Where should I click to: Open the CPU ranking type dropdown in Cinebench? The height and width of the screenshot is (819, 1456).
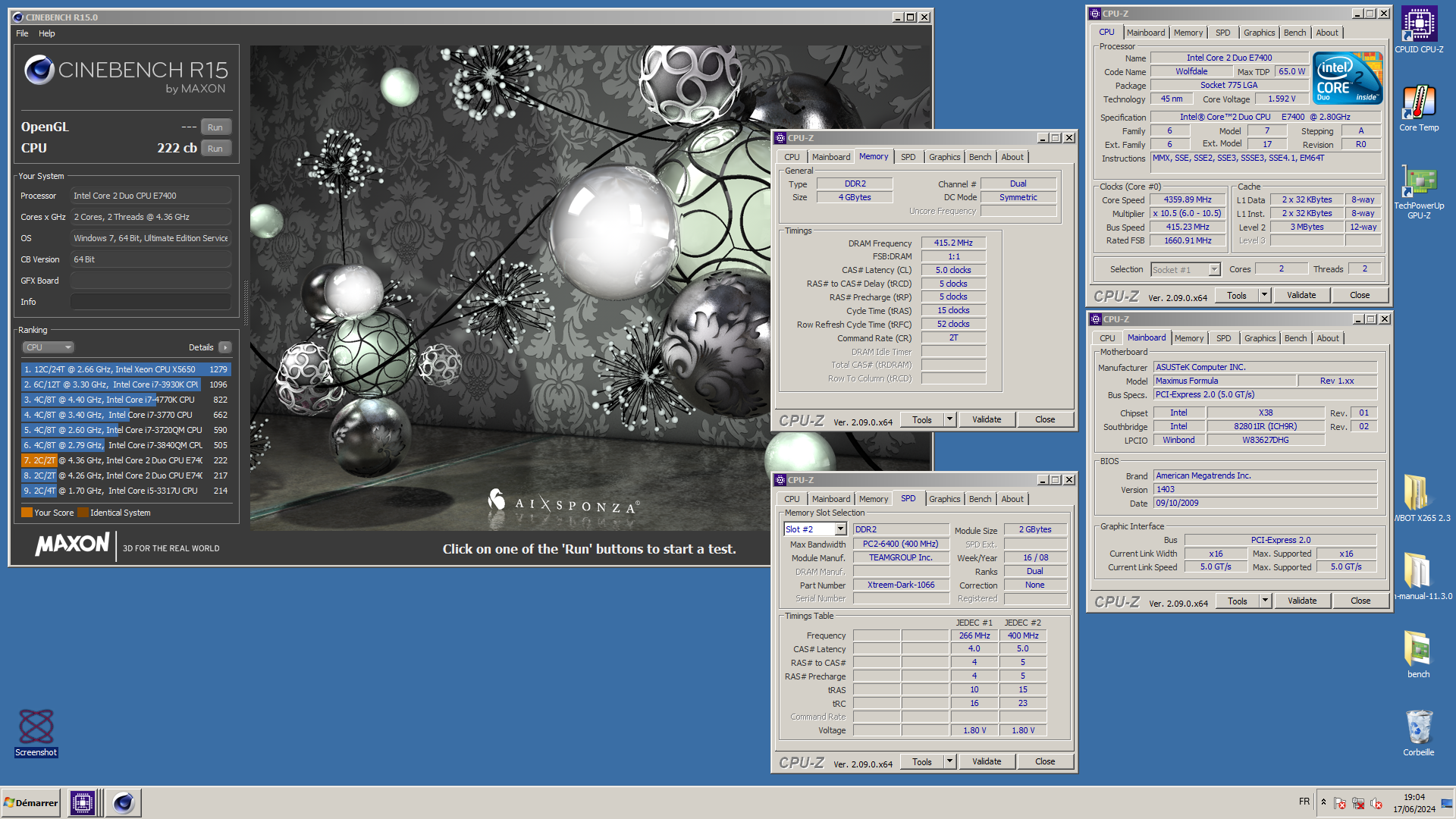[48, 347]
